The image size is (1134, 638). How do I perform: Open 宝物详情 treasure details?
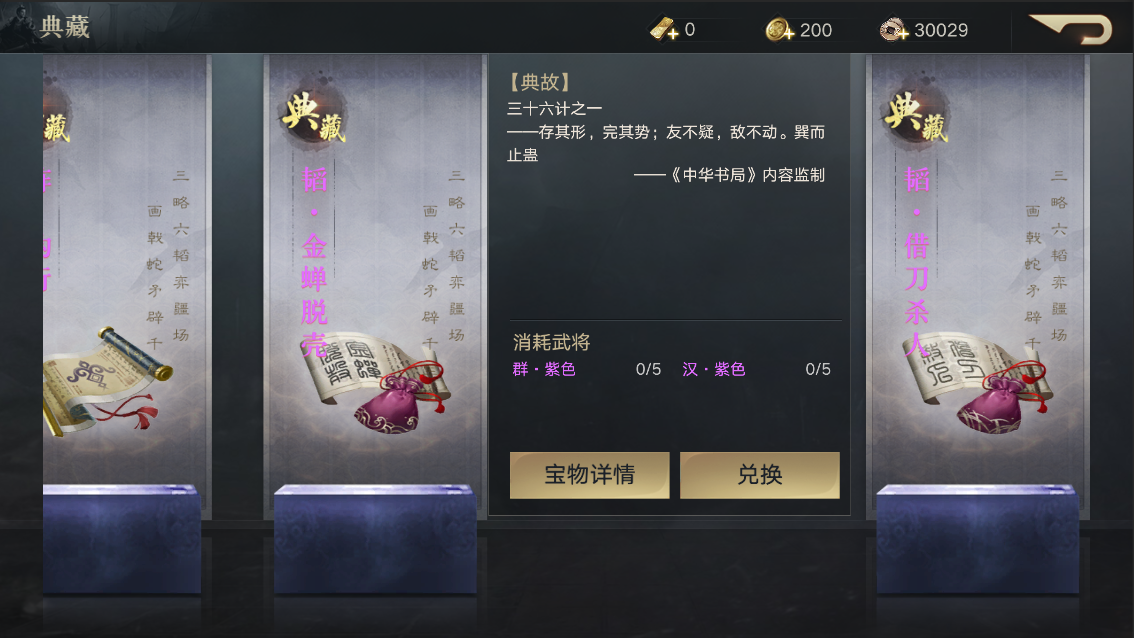click(x=589, y=475)
